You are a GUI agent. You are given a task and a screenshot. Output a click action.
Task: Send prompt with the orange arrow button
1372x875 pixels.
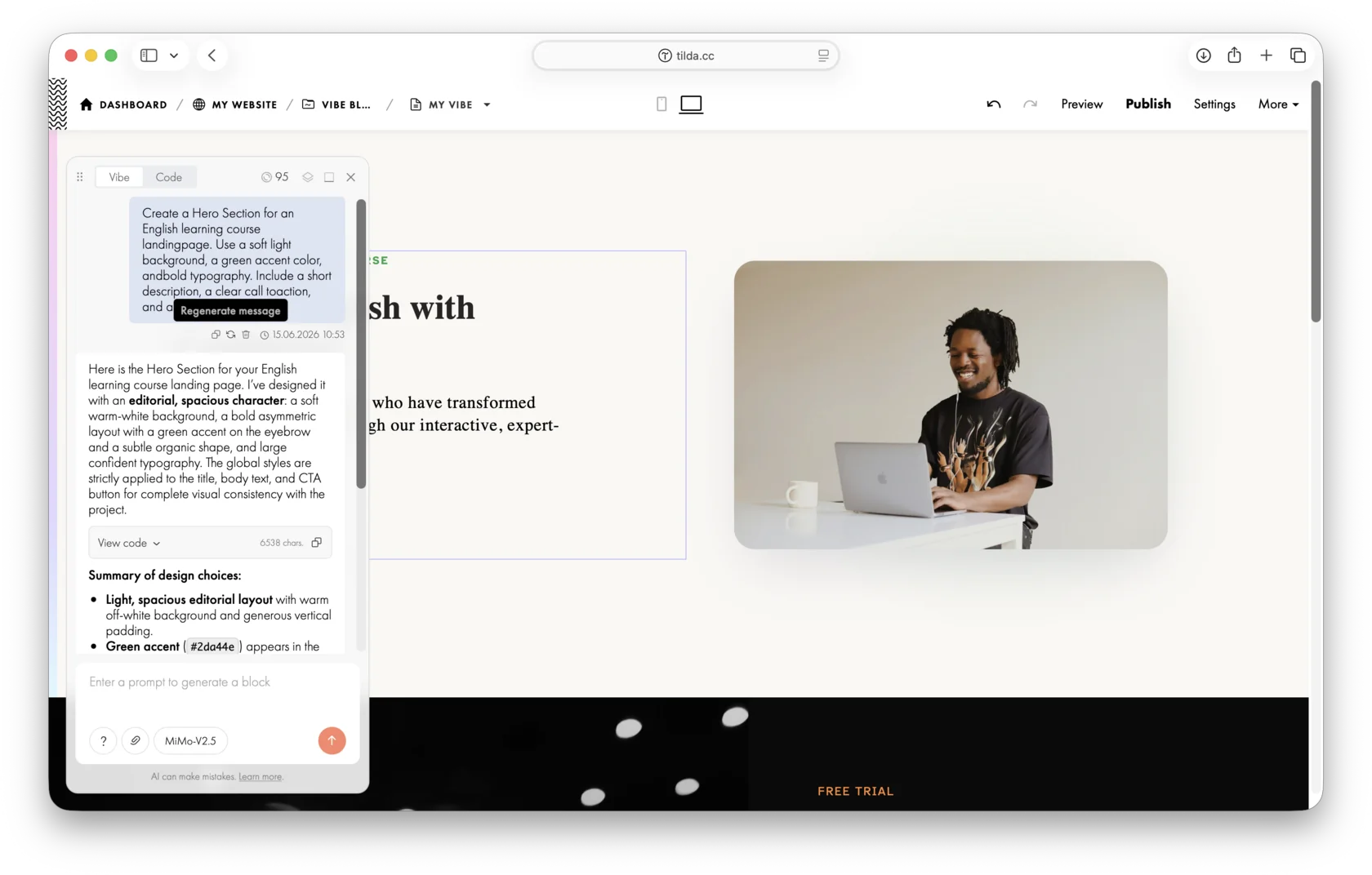[332, 741]
